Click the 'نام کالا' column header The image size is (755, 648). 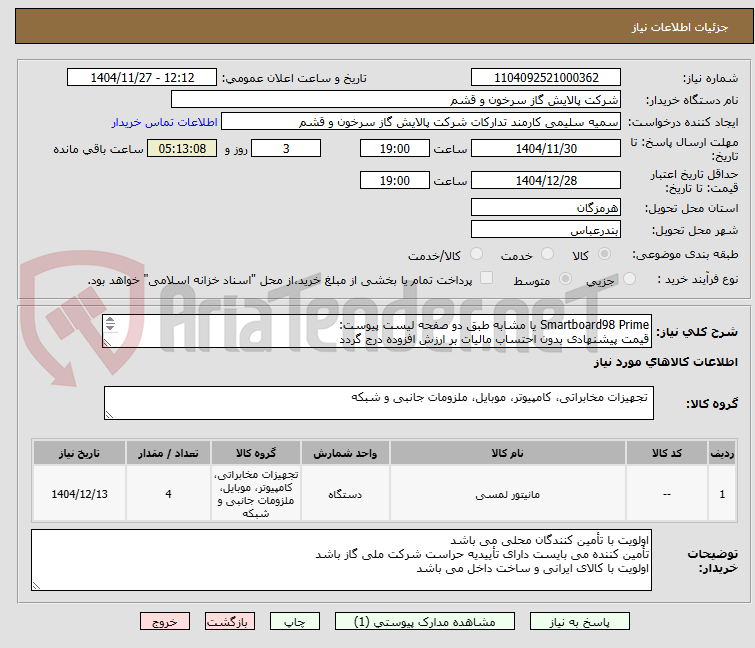pos(508,454)
